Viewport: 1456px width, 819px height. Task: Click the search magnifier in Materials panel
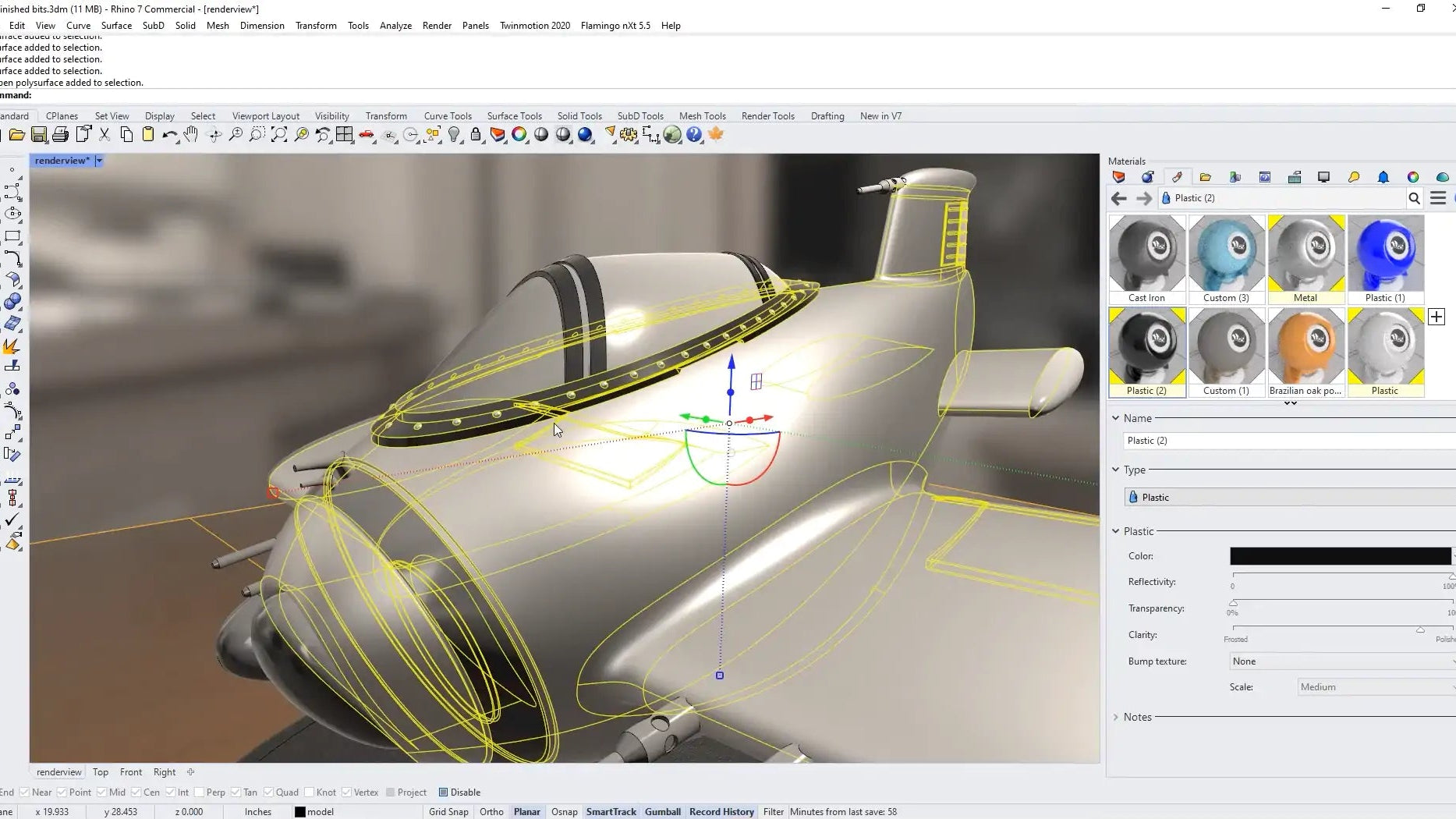(1414, 198)
